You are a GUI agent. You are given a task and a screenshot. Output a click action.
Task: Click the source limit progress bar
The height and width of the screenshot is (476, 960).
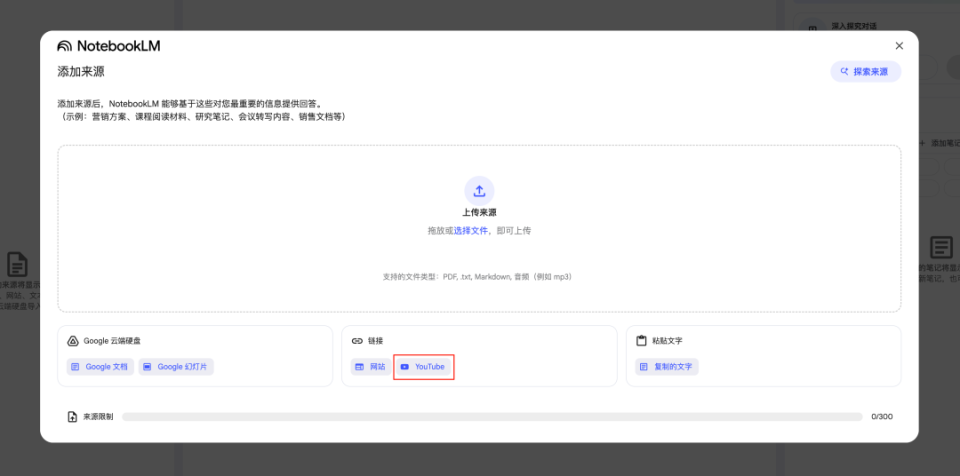[x=492, y=417]
